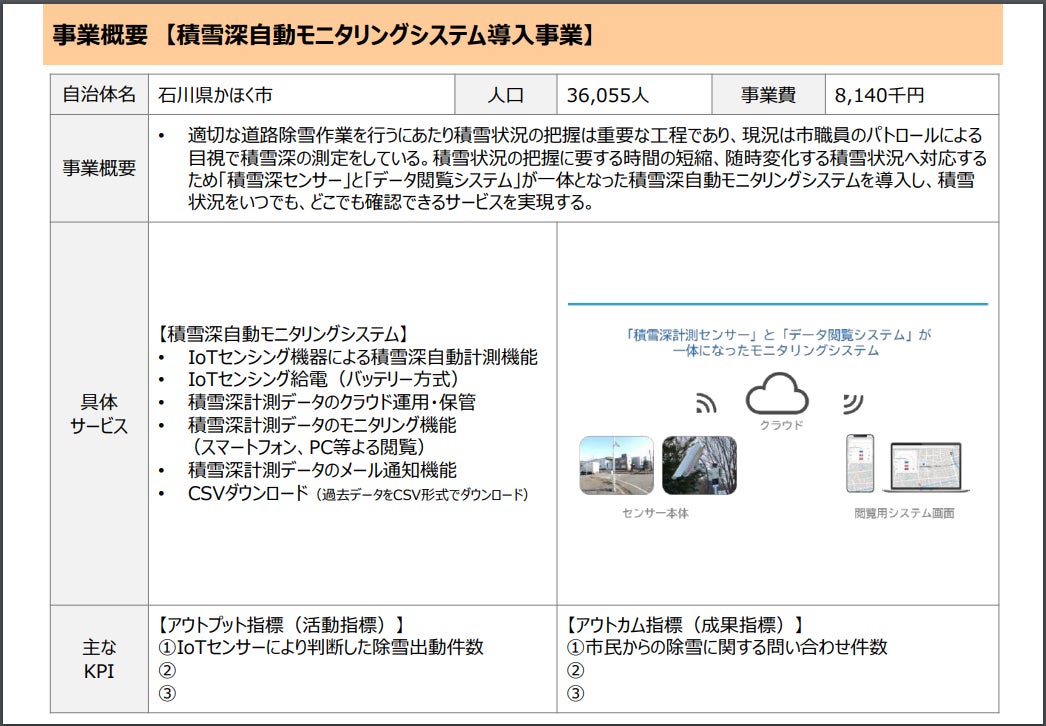
Task: Click the 事業費 header cell
Action: (768, 95)
